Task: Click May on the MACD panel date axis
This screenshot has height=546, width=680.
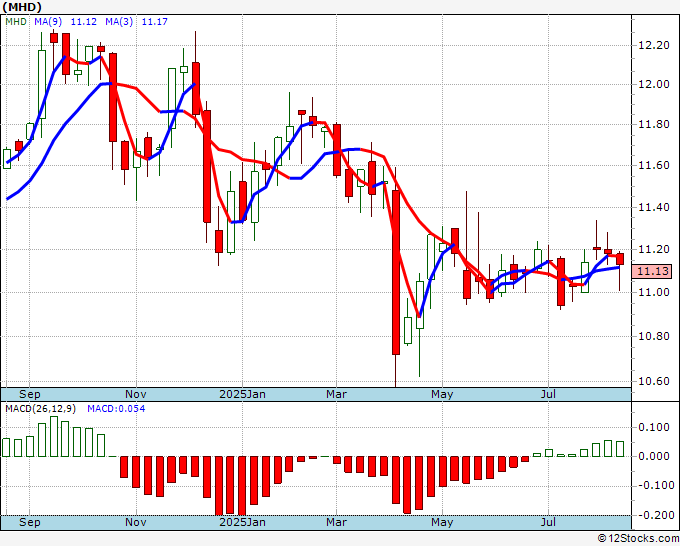Action: tap(442, 522)
